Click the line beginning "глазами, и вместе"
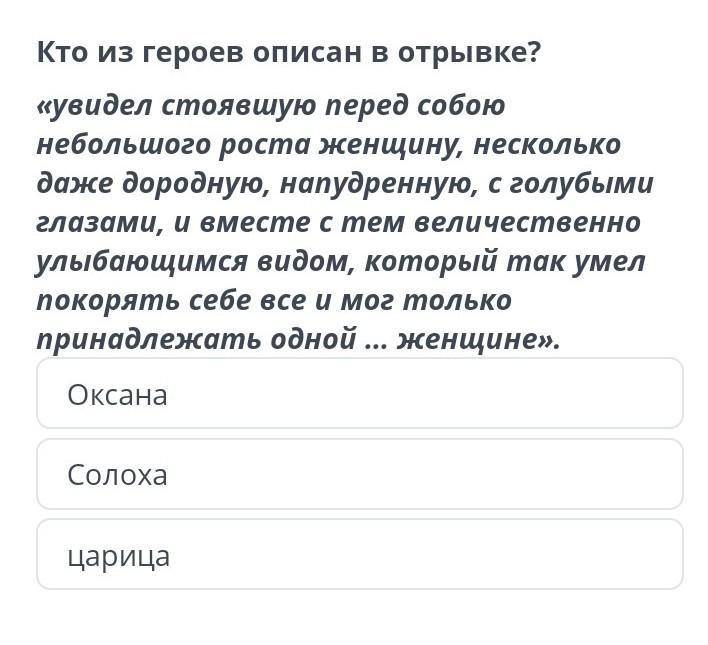 pyautogui.click(x=338, y=222)
